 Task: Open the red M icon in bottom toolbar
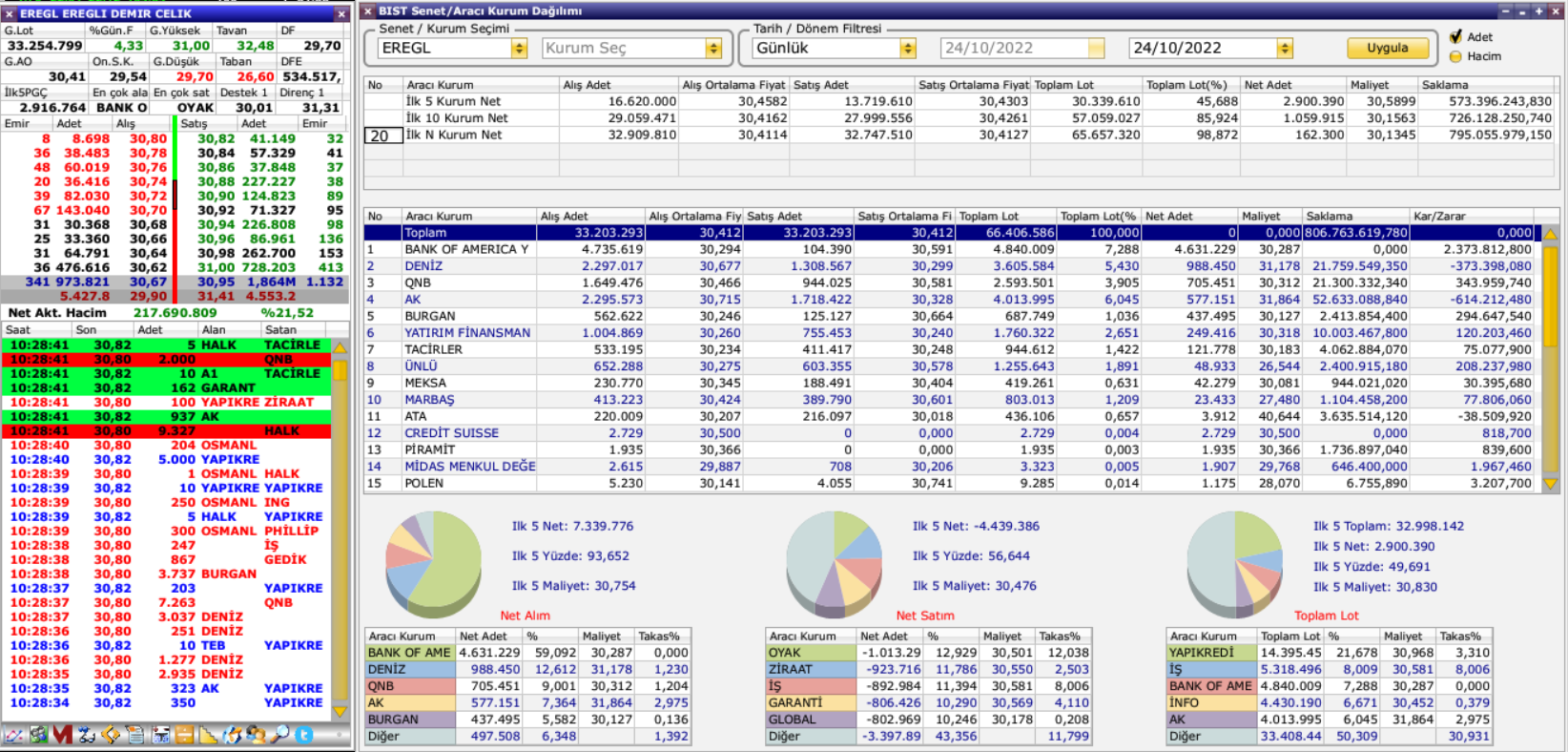click(63, 735)
